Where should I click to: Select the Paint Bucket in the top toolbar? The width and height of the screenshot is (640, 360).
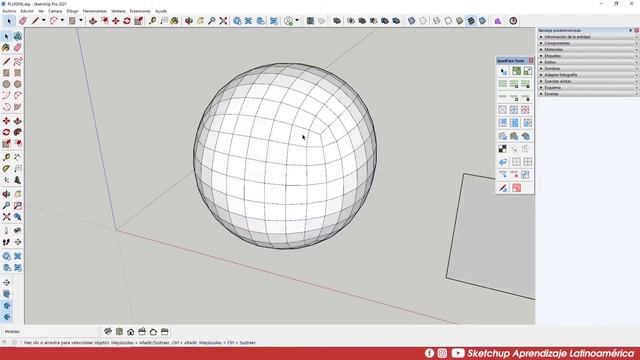tap(175, 21)
